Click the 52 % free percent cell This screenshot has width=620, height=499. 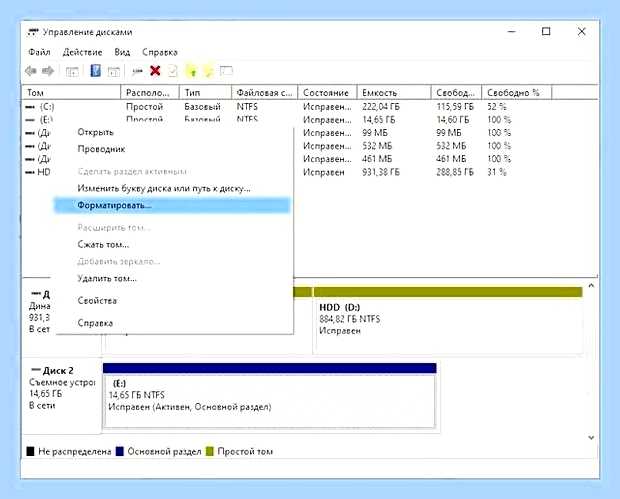point(497,107)
